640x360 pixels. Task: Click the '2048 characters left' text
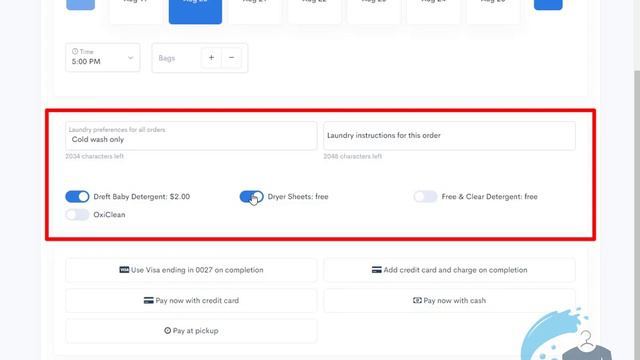click(353, 156)
